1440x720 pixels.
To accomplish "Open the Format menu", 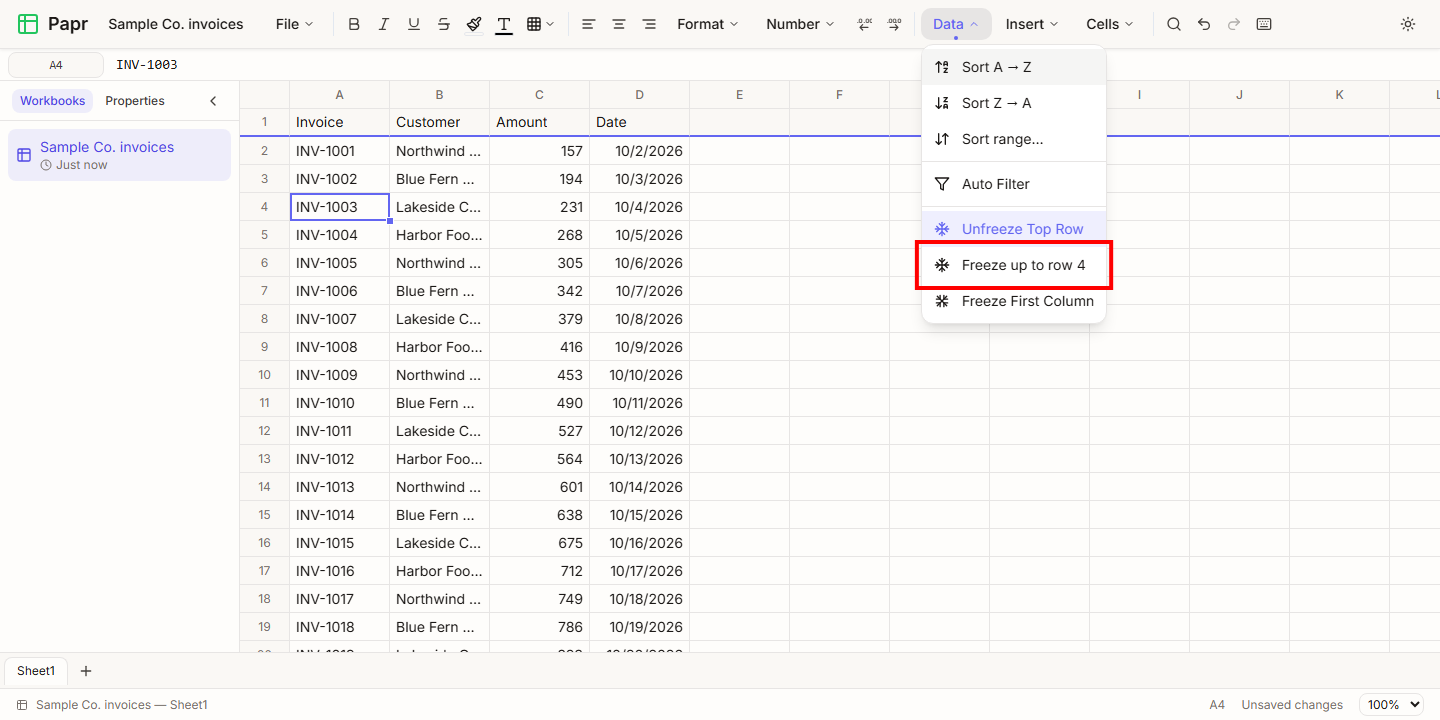I will tap(708, 24).
